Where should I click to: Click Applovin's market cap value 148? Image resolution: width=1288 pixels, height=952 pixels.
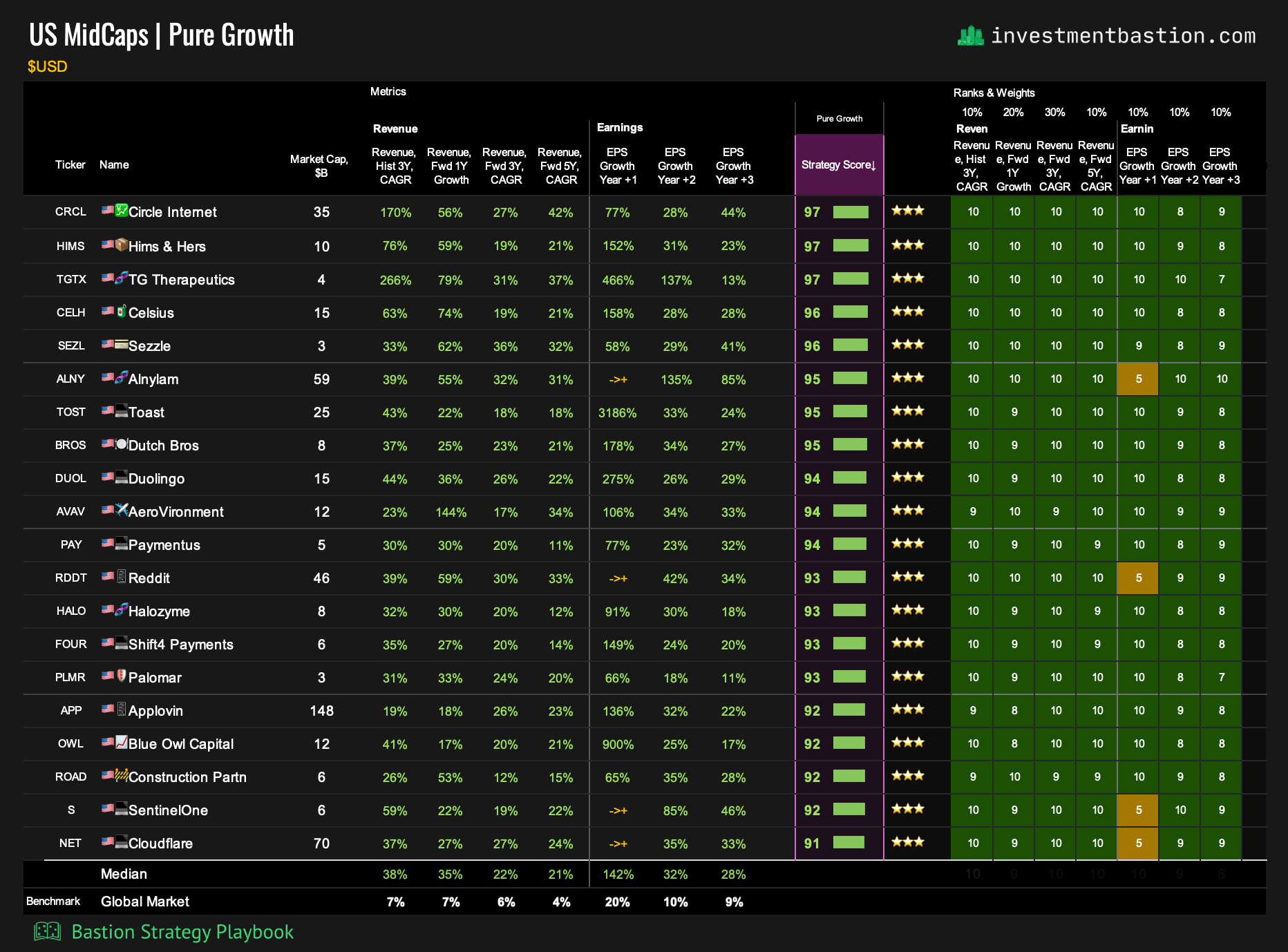[x=321, y=711]
